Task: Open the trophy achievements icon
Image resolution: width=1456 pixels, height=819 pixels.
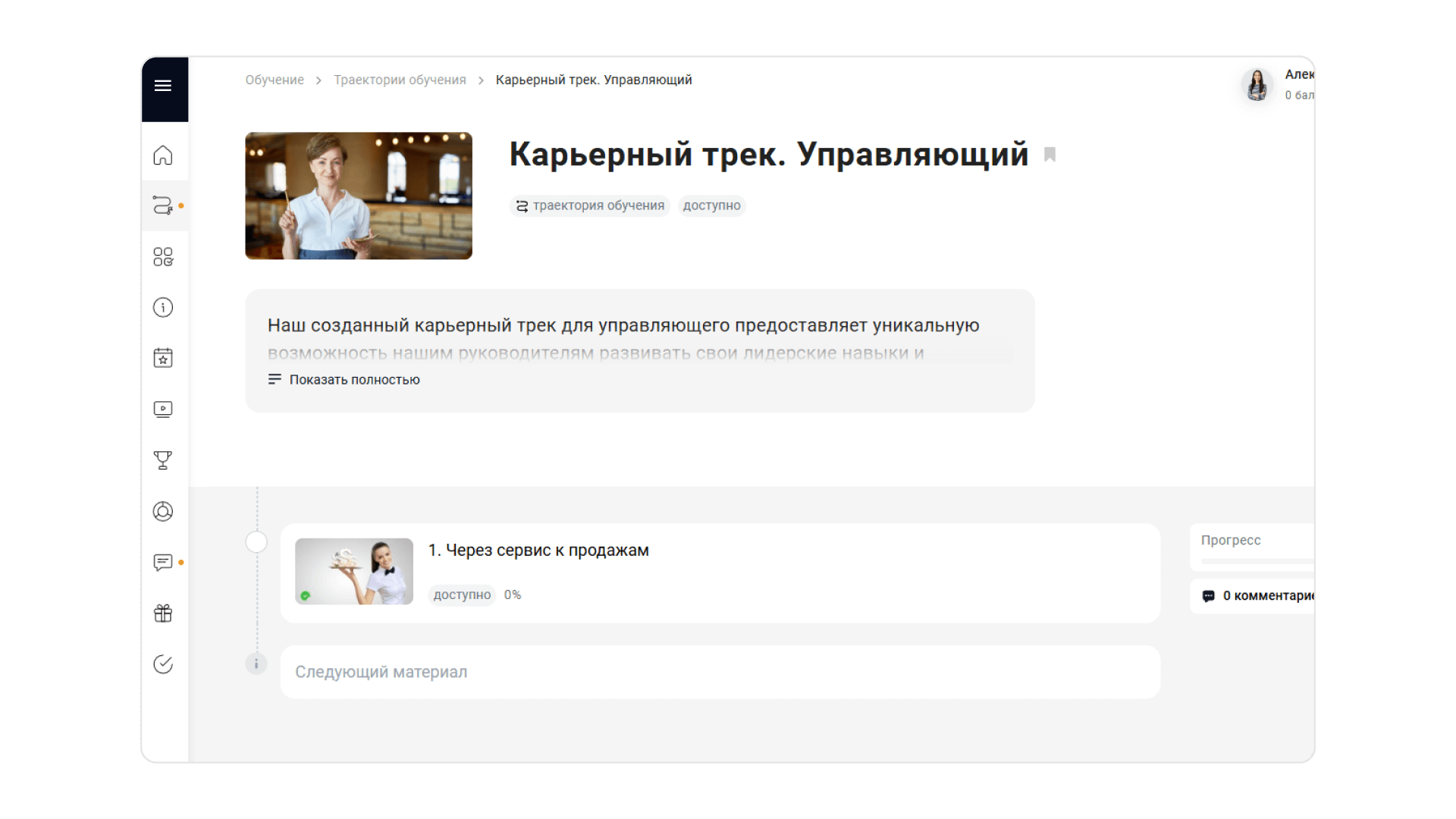Action: [163, 460]
